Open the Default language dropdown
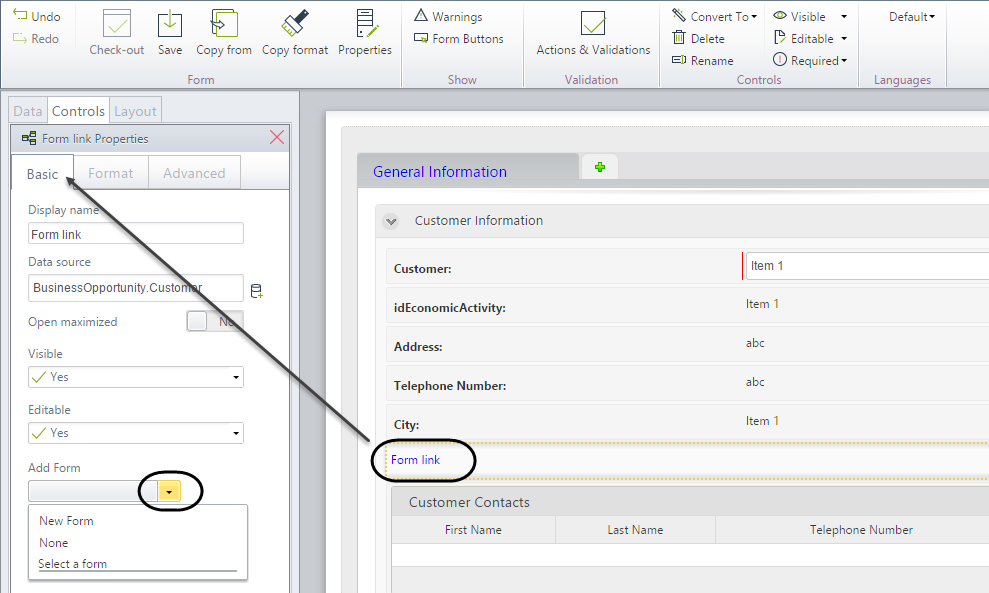Viewport: 989px width, 593px height. point(912,16)
